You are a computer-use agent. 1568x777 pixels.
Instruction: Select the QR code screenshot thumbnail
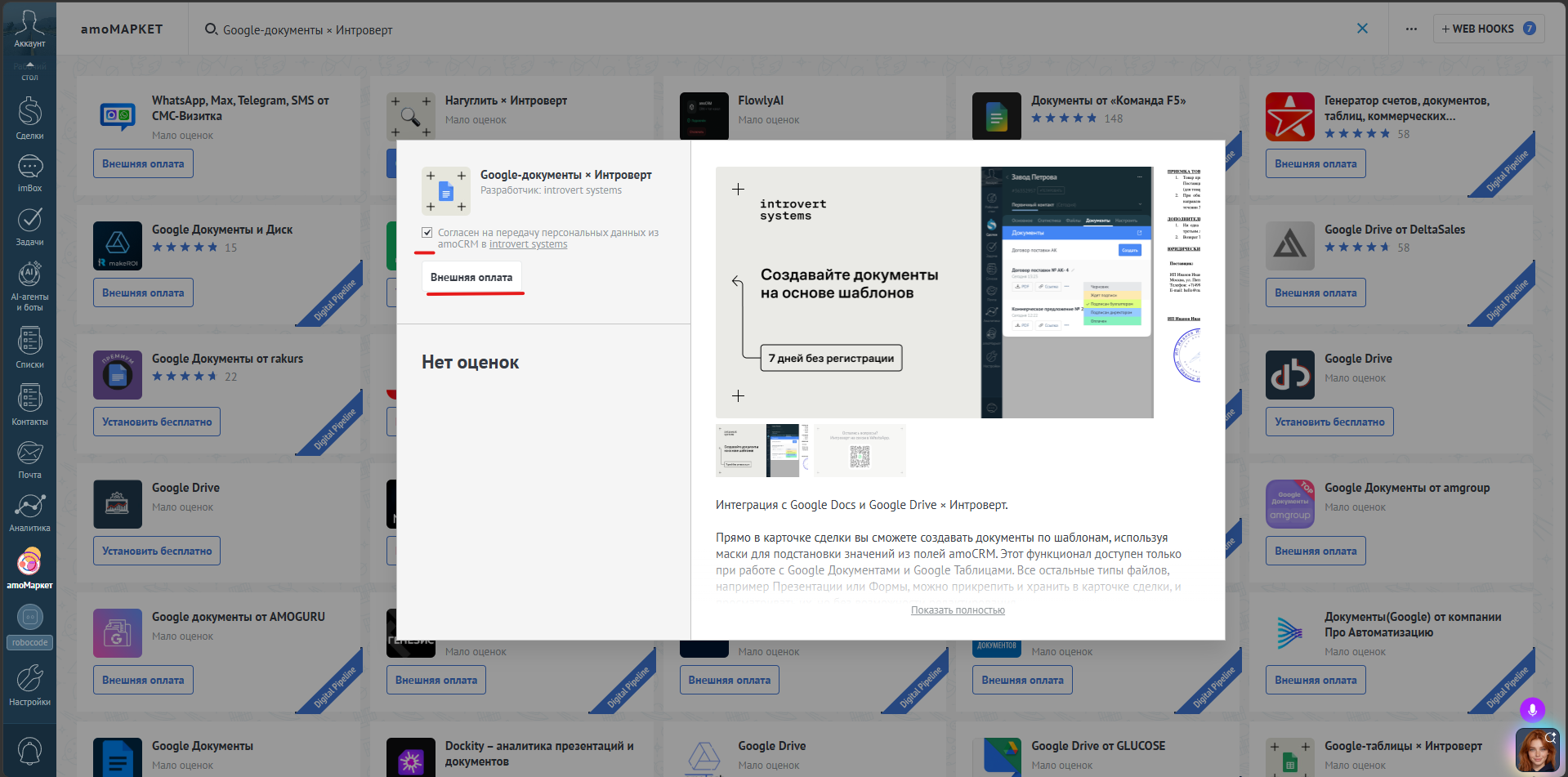(860, 450)
